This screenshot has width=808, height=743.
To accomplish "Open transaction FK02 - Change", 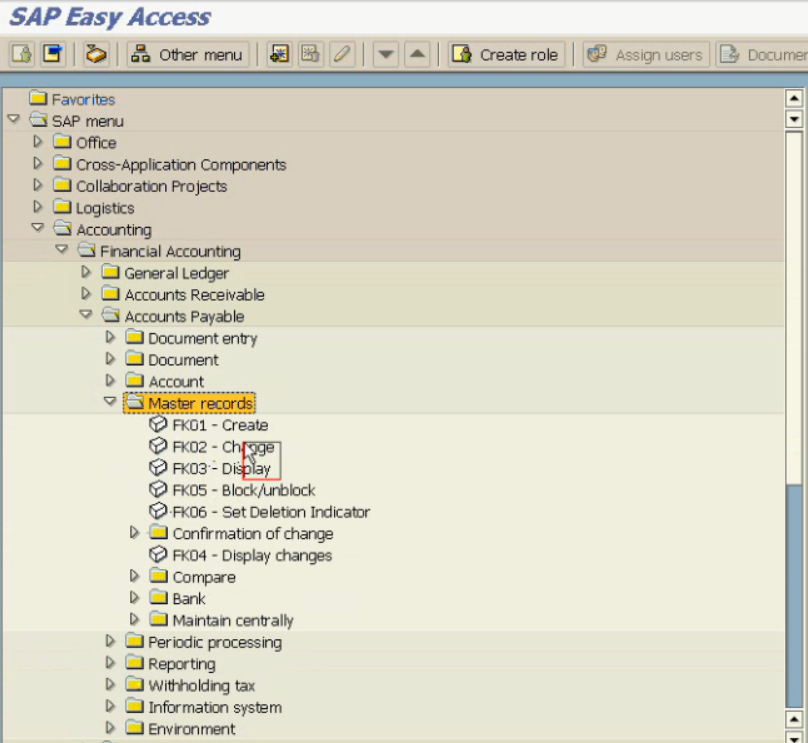I will [223, 447].
